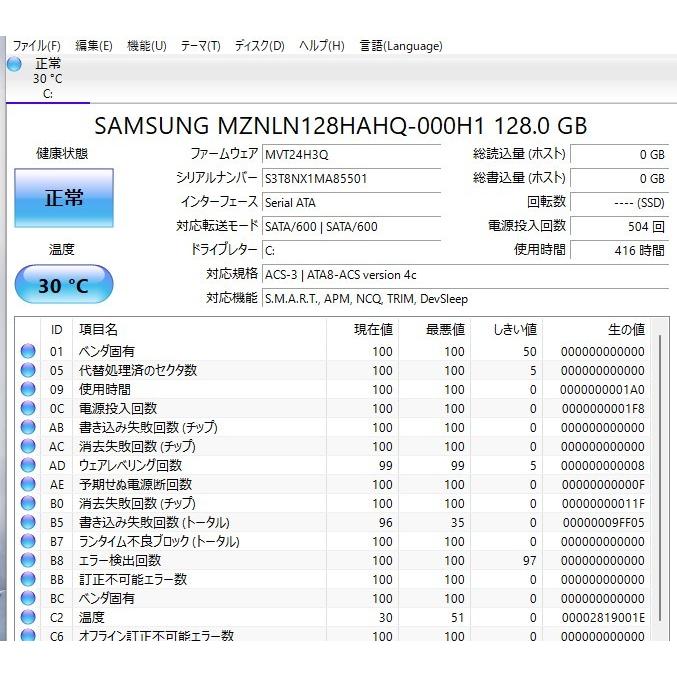The image size is (677, 677).
Task: Click the SMART table vertical scrollbar
Action: click(660, 478)
